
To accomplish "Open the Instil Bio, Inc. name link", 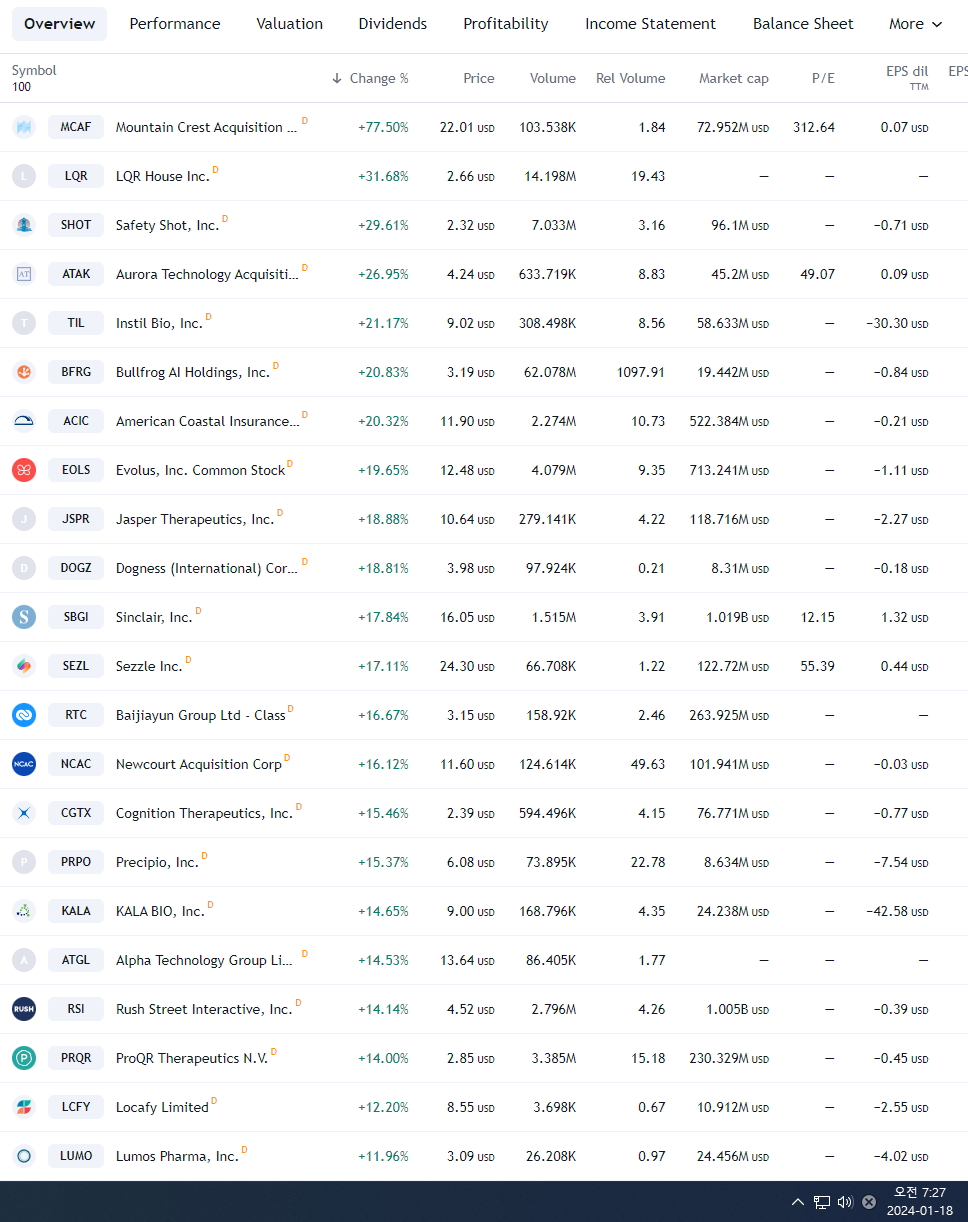I will pos(159,323).
